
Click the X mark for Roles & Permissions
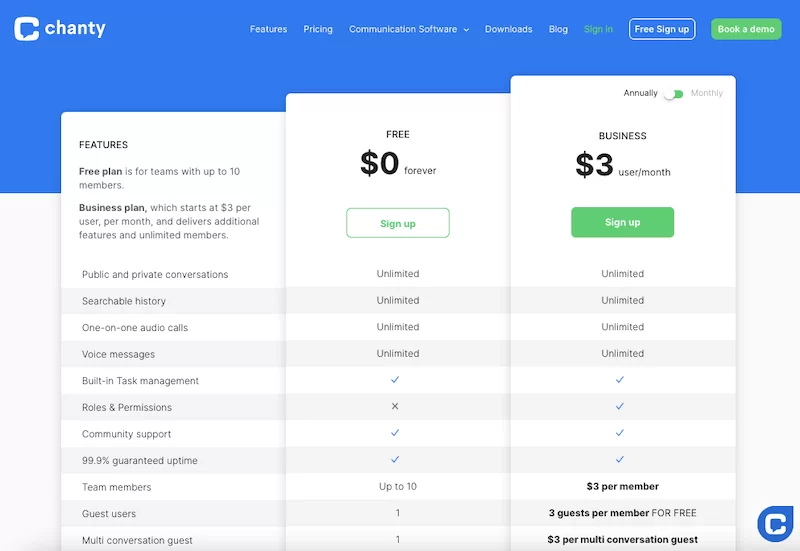(x=395, y=406)
